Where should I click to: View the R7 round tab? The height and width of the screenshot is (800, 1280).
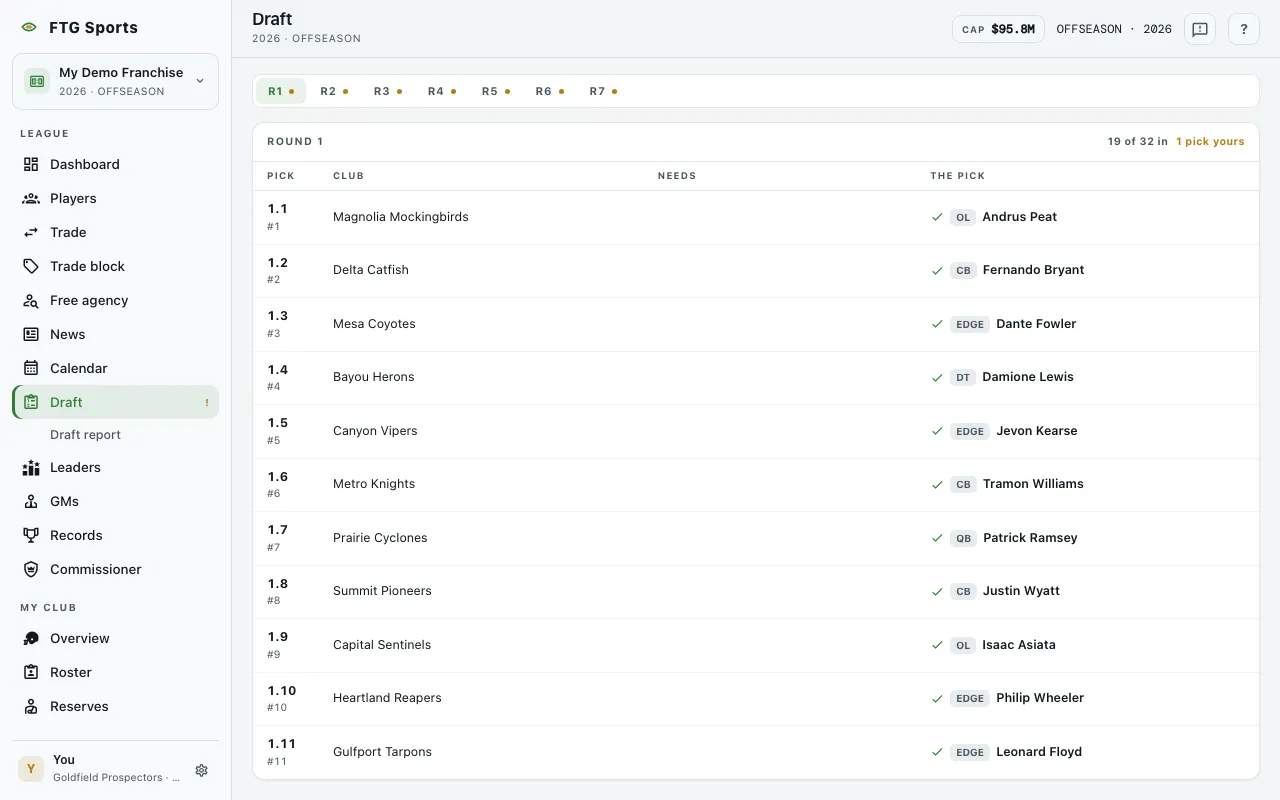coord(604,91)
